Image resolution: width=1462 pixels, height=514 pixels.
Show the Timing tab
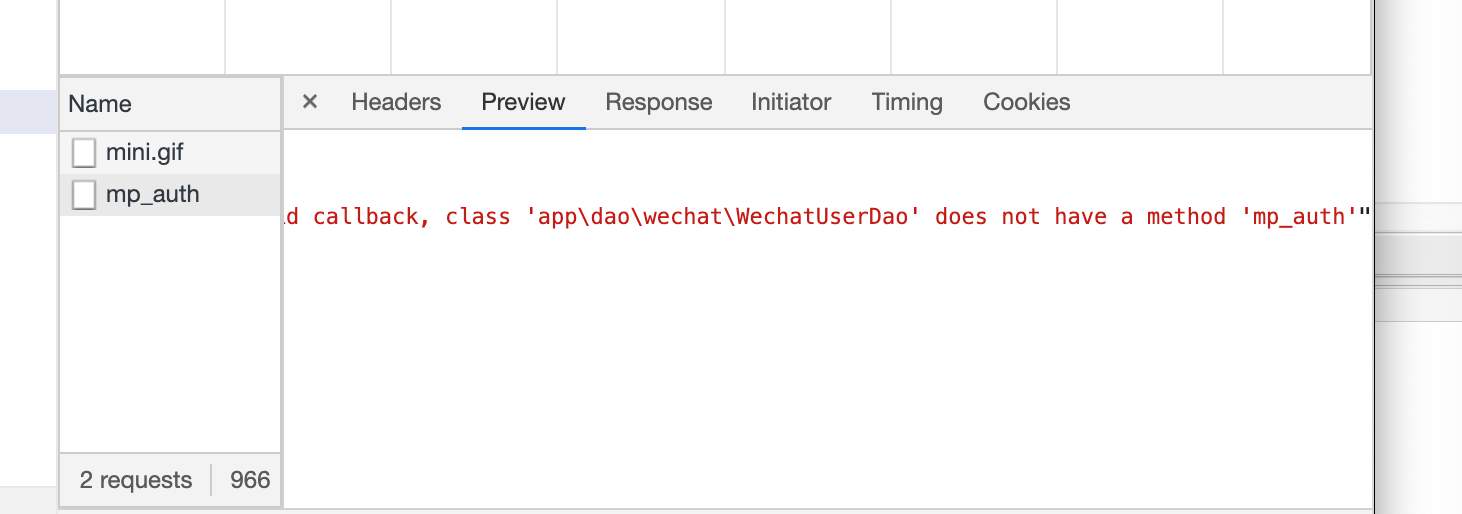[x=907, y=102]
